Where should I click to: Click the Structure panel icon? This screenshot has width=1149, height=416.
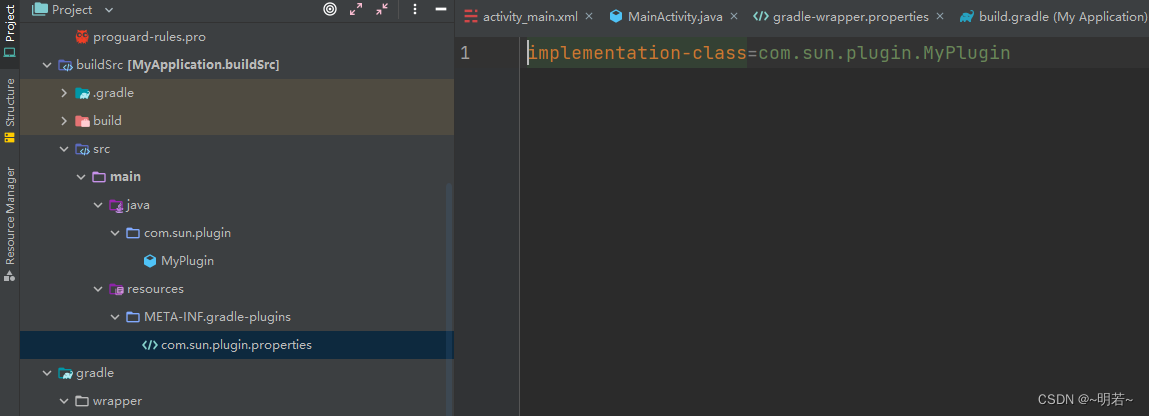pyautogui.click(x=10, y=137)
